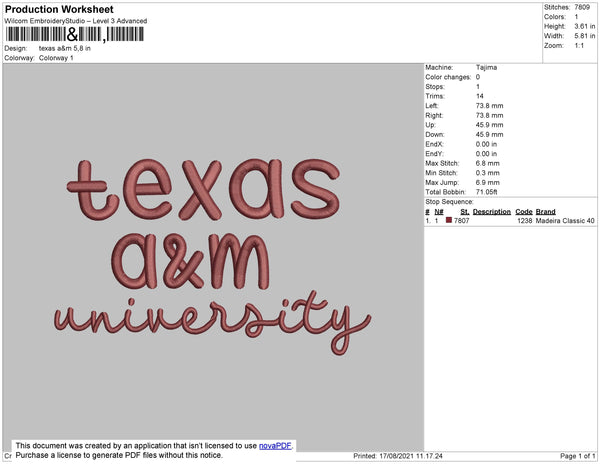Click the thread code 1238
The height and width of the screenshot is (464, 600).
pyautogui.click(x=525, y=221)
